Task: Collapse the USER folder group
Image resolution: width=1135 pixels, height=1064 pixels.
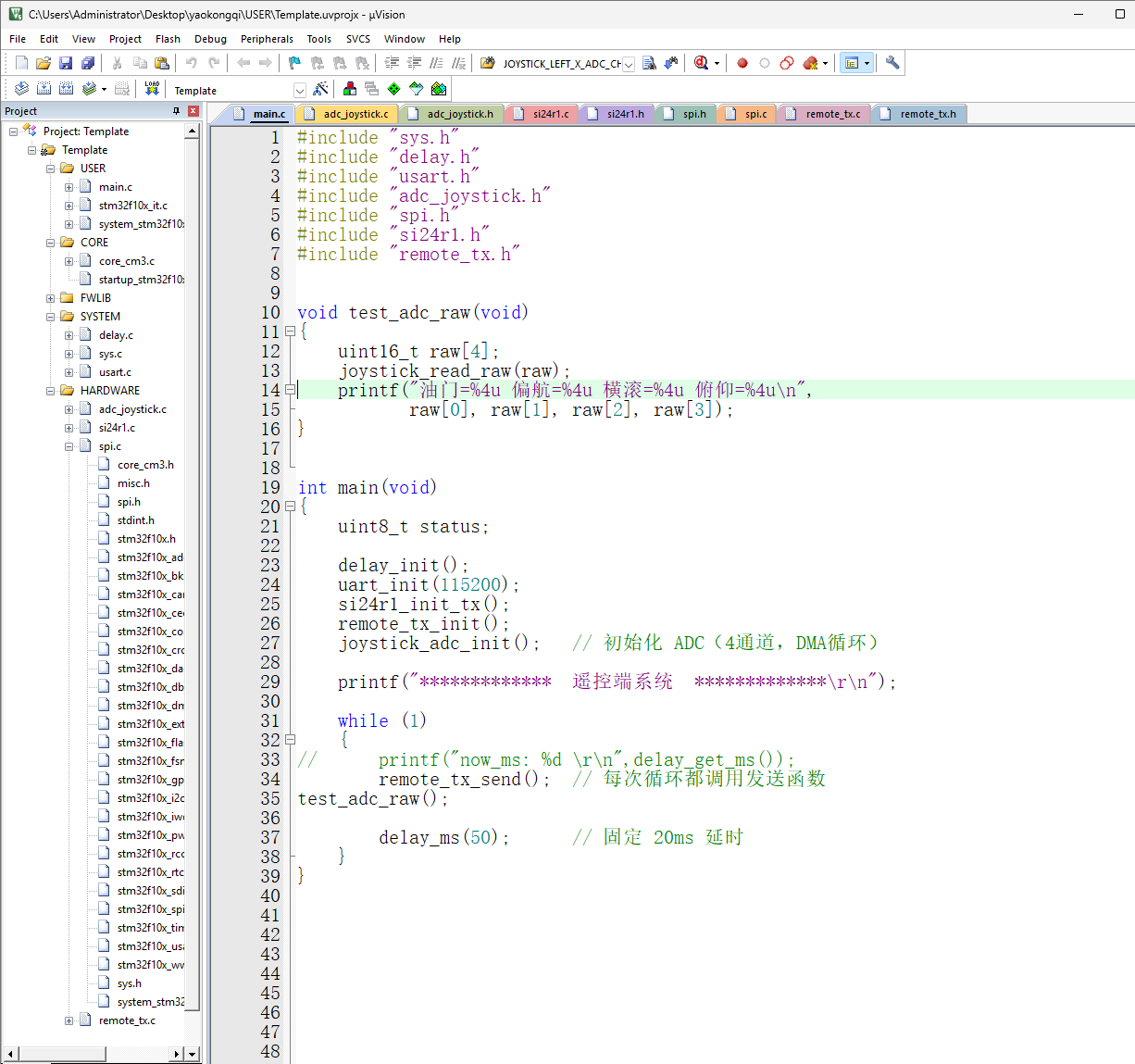Action: [x=51, y=169]
